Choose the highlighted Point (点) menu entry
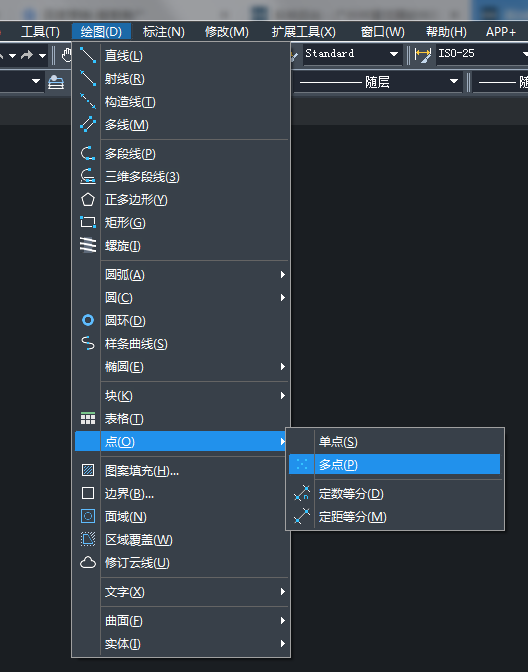 pos(180,441)
